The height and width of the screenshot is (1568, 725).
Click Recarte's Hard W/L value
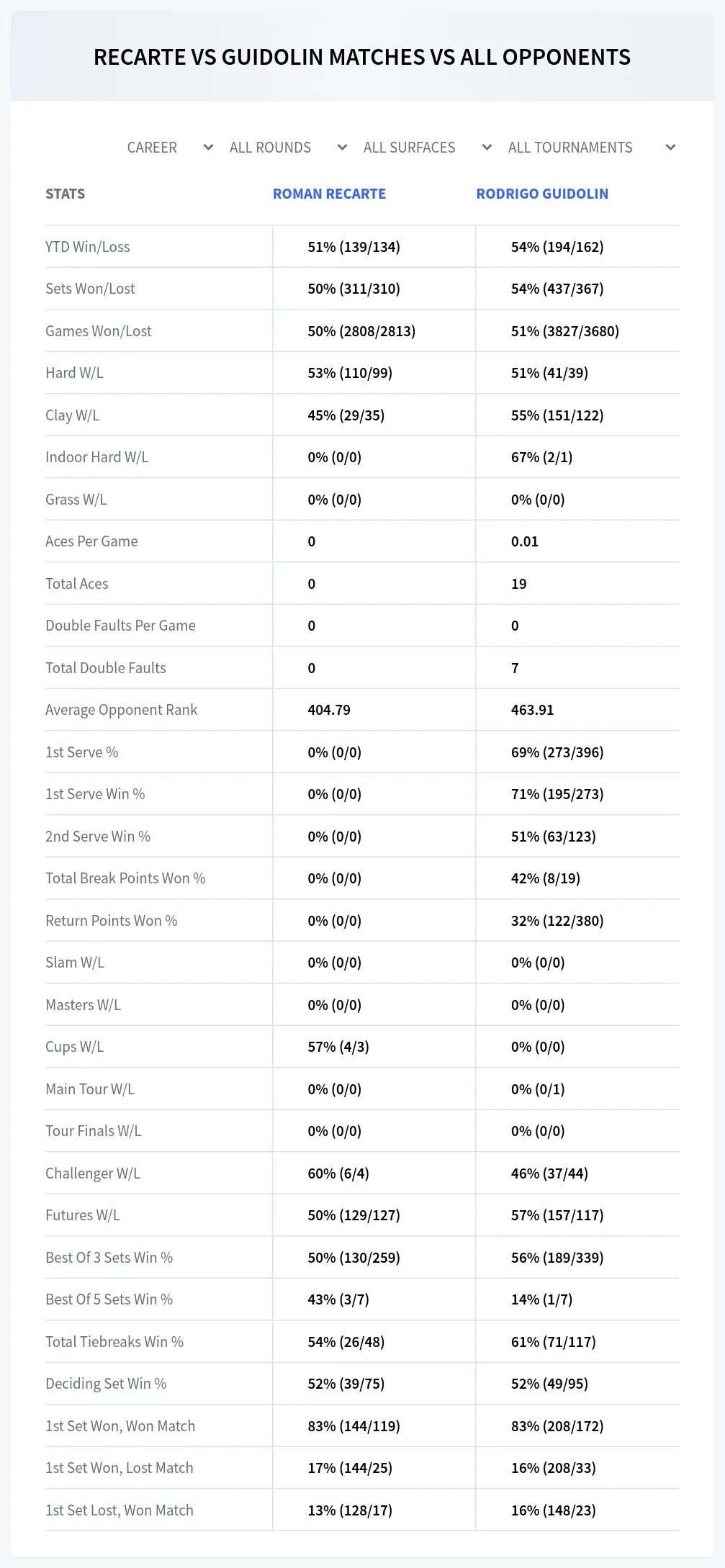[350, 373]
